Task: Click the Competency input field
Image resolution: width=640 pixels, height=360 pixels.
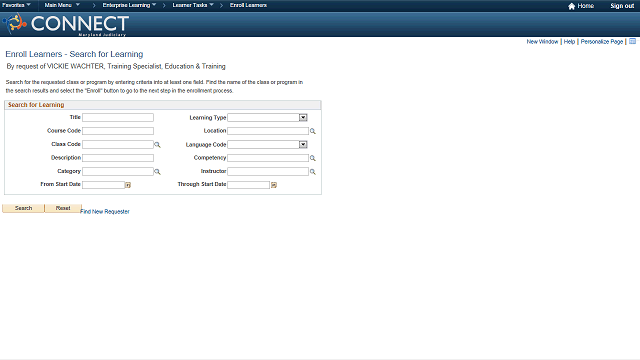Action: tap(268, 158)
